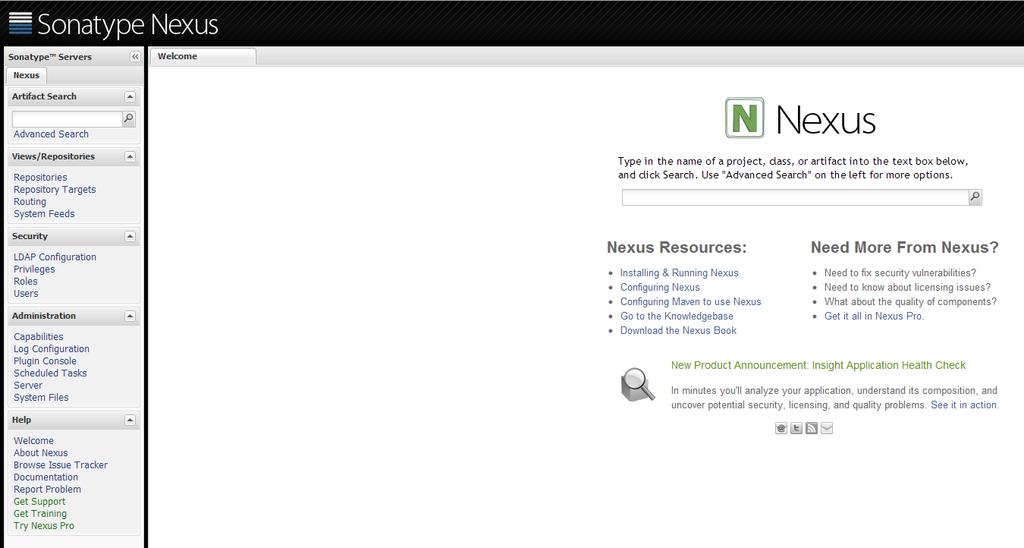Screen dimensions: 1024x548
Task: Open Server settings link
Action: (28, 385)
